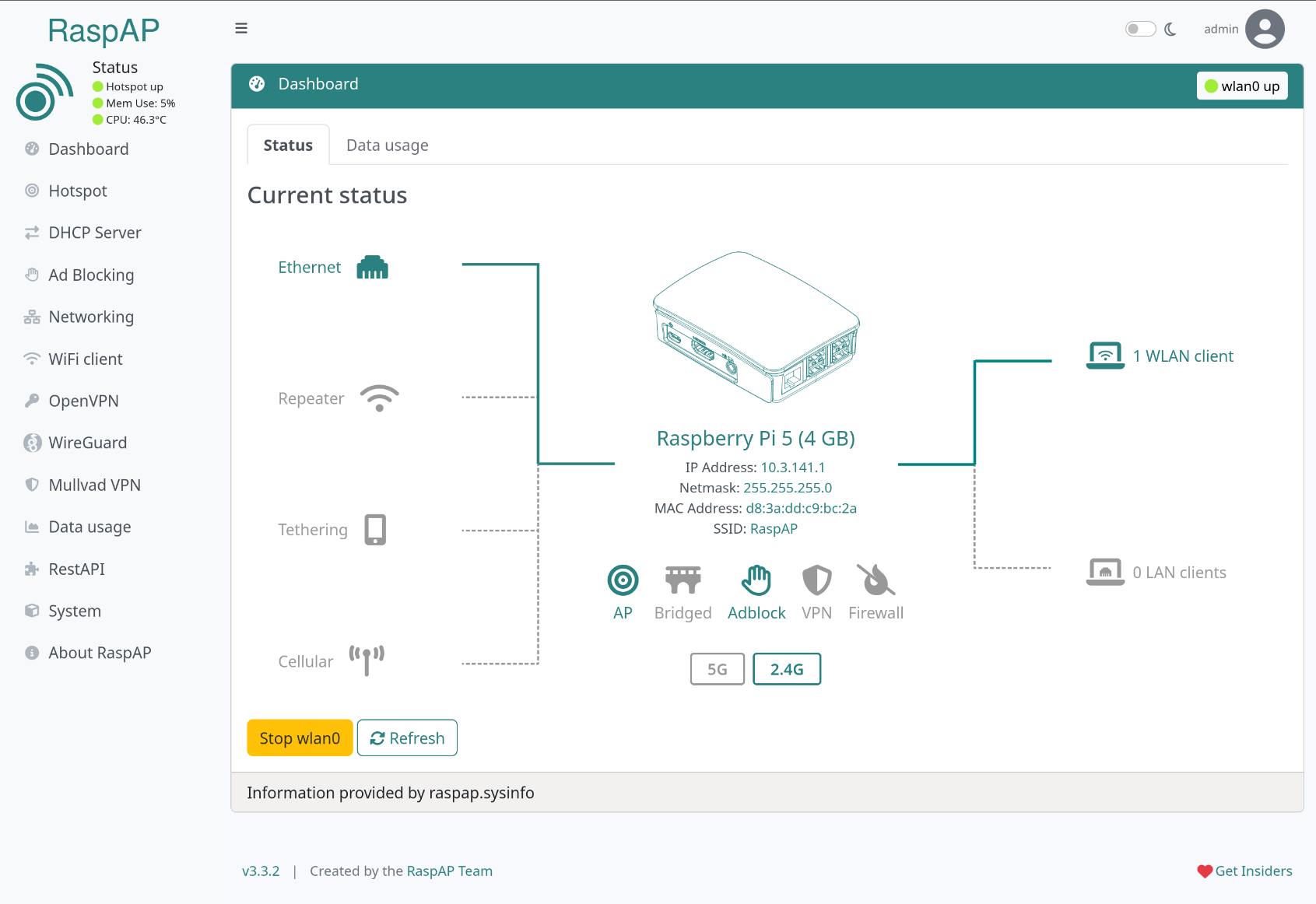Click the VPN shield icon
Viewport: 1316px width, 904px height.
[816, 580]
